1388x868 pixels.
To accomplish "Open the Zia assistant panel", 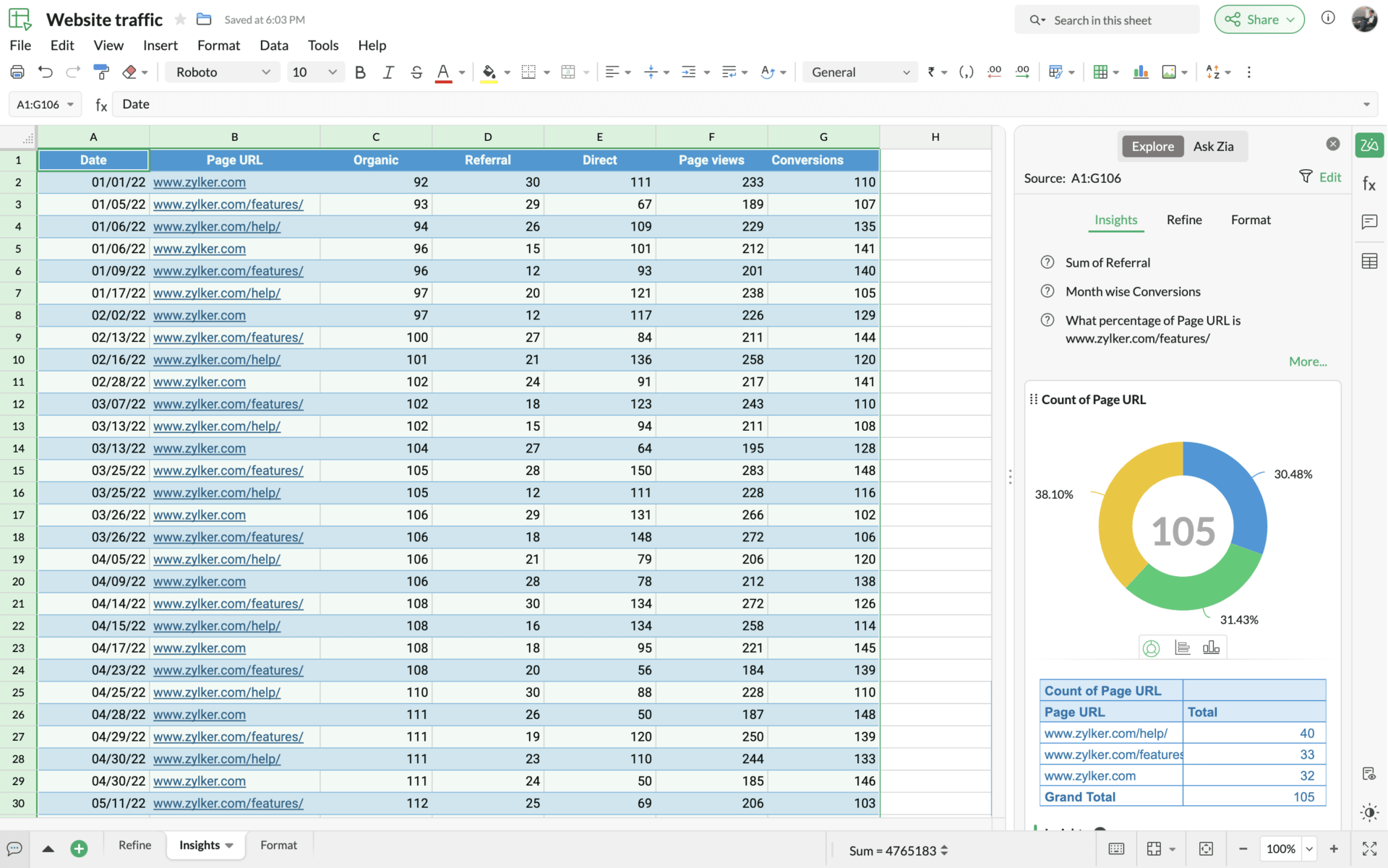I will [1368, 145].
